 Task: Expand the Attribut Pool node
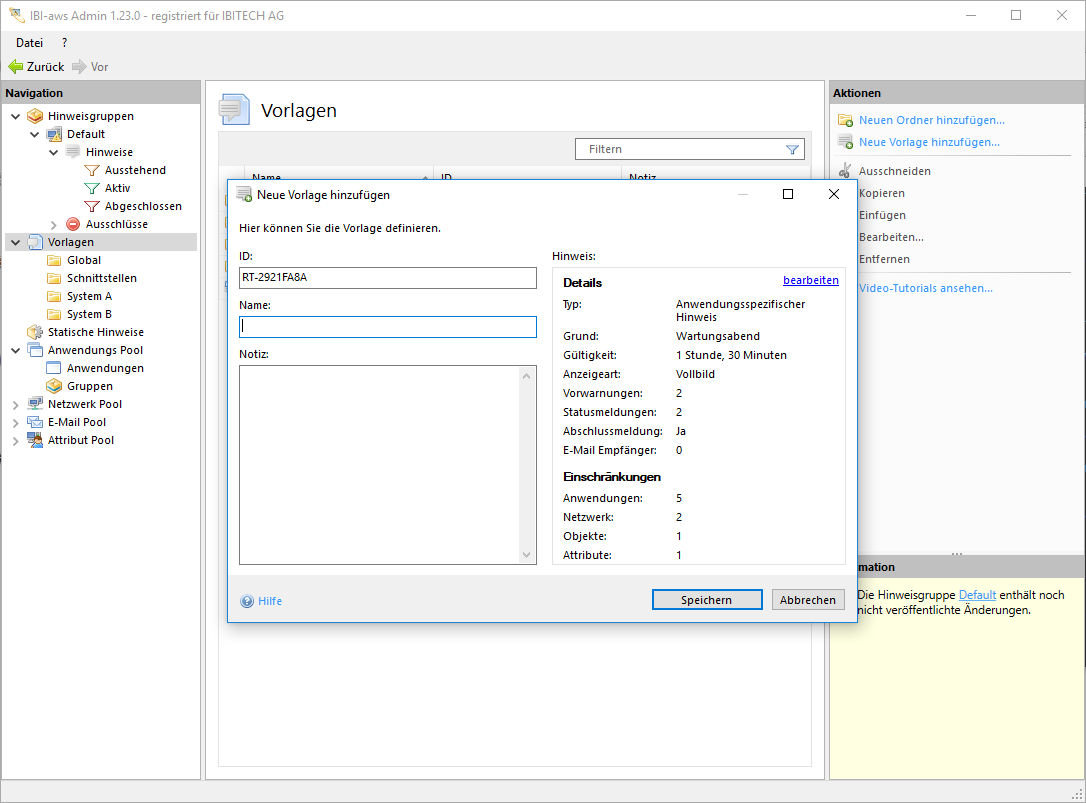click(15, 440)
